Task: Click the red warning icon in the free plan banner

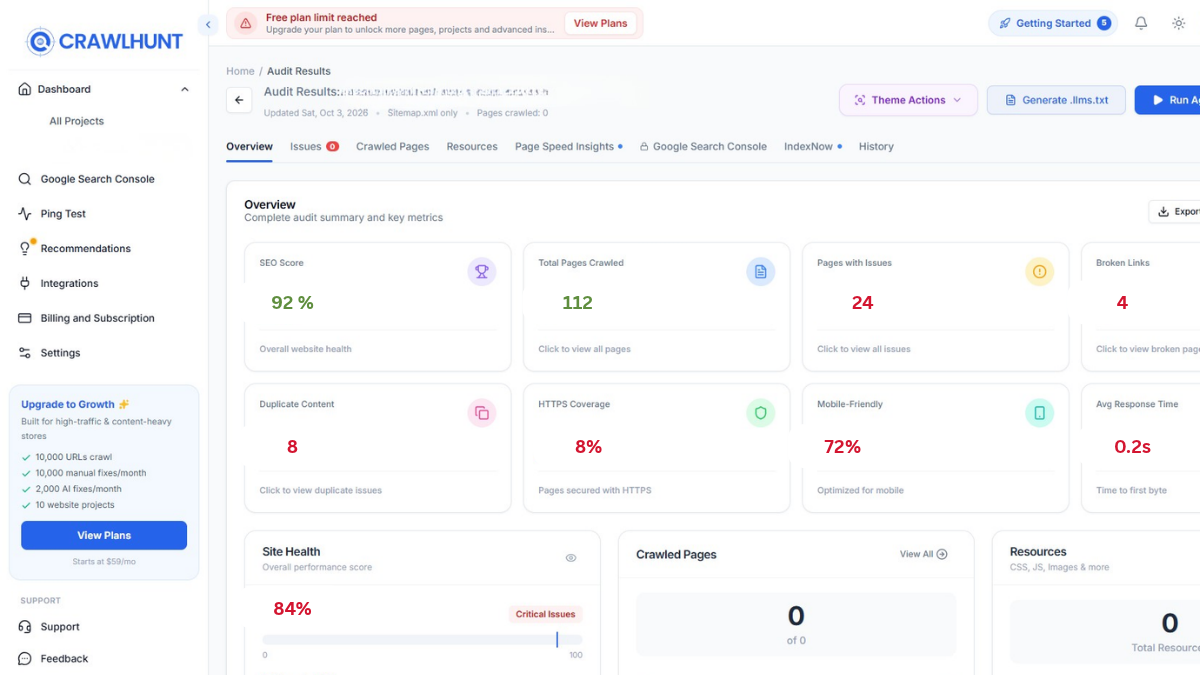Action: 246,23
